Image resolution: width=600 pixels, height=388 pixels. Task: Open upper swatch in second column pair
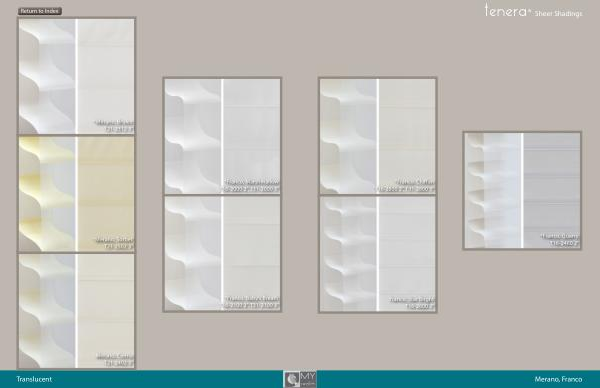pyautogui.click(x=222, y=136)
